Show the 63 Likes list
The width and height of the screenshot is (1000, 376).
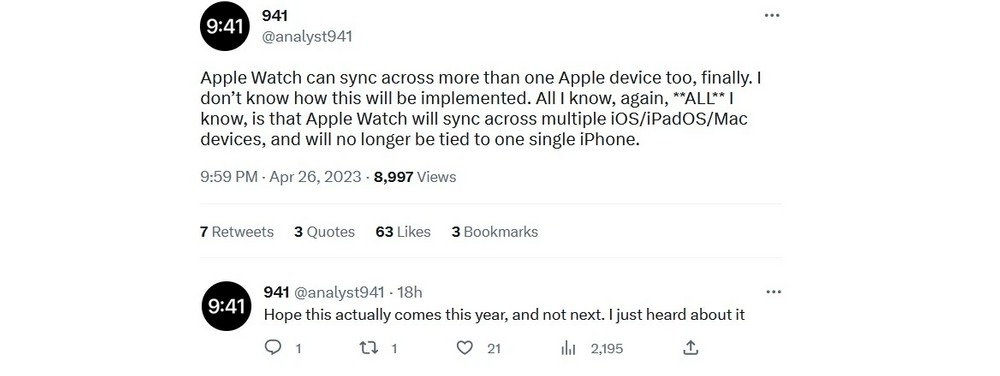[403, 232]
